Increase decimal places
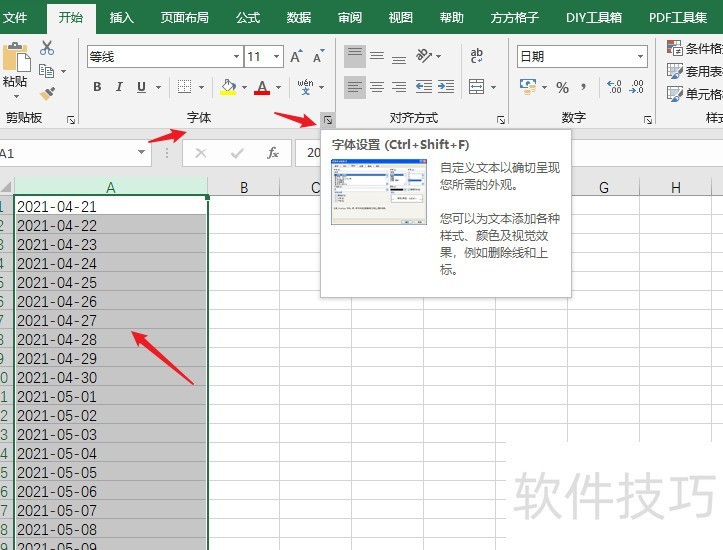Viewport: 723px width, 550px height. (614, 87)
